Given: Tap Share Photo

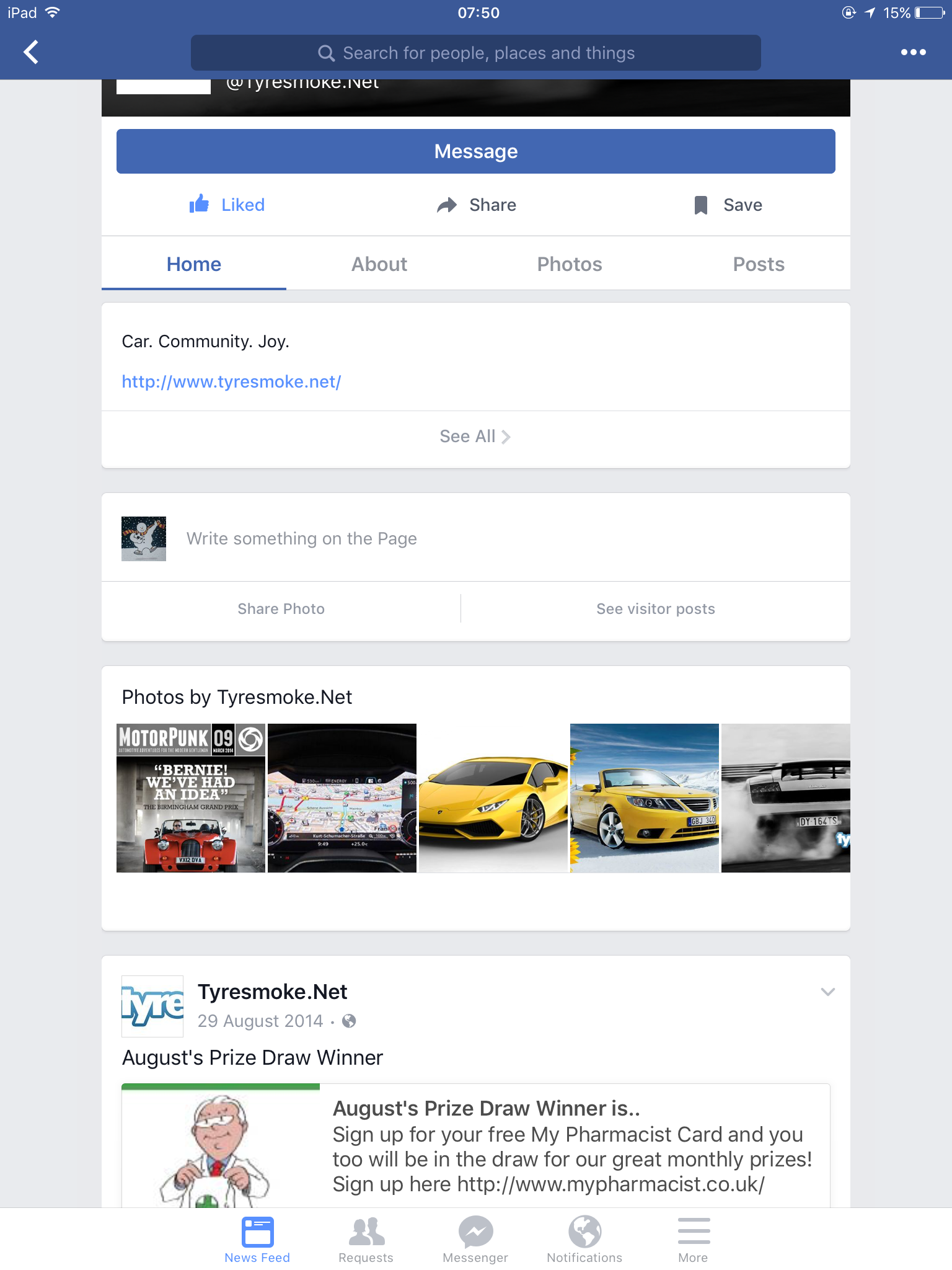Looking at the screenshot, I should [281, 608].
